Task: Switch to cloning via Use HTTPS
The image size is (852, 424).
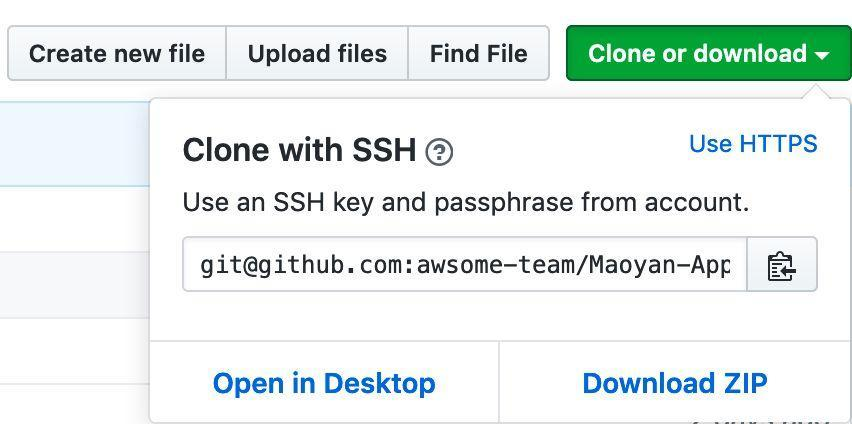Action: point(753,144)
